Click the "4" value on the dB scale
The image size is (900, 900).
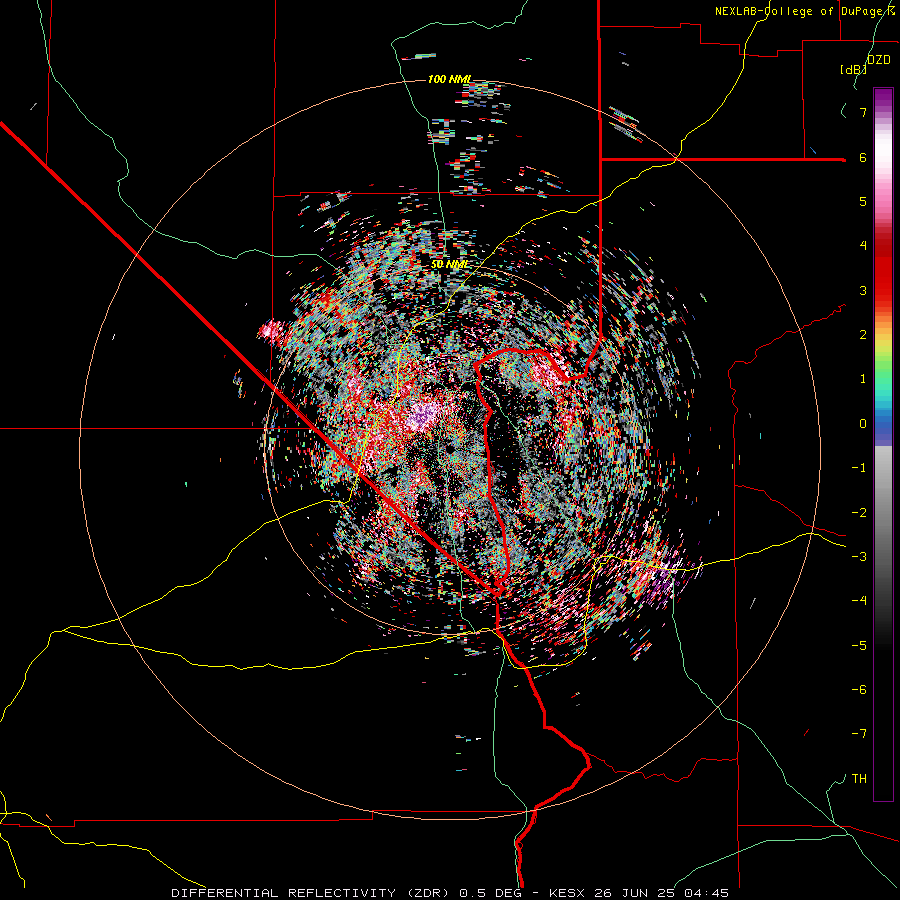[863, 246]
